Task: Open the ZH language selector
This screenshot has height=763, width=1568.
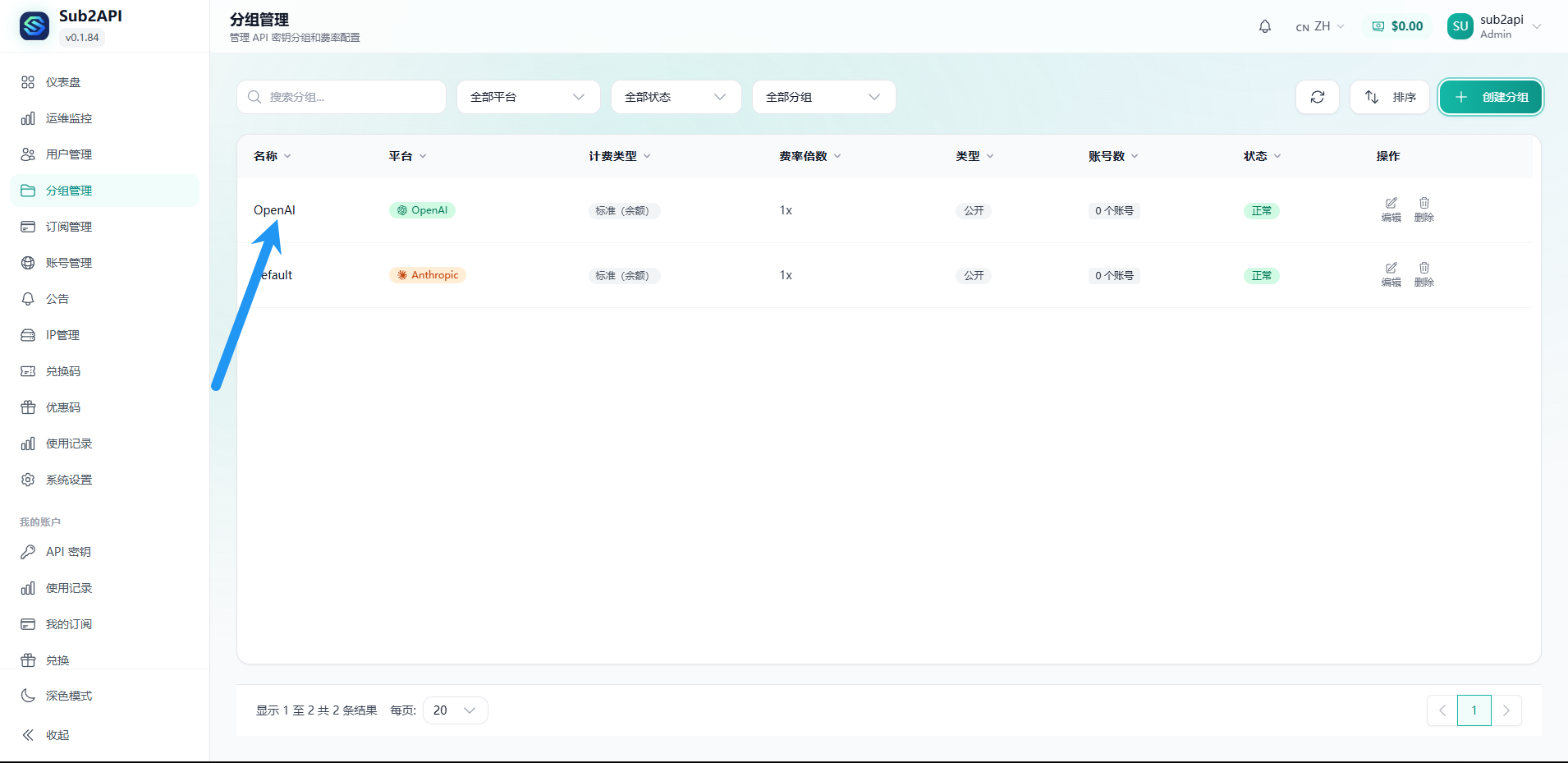Action: 1320,25
